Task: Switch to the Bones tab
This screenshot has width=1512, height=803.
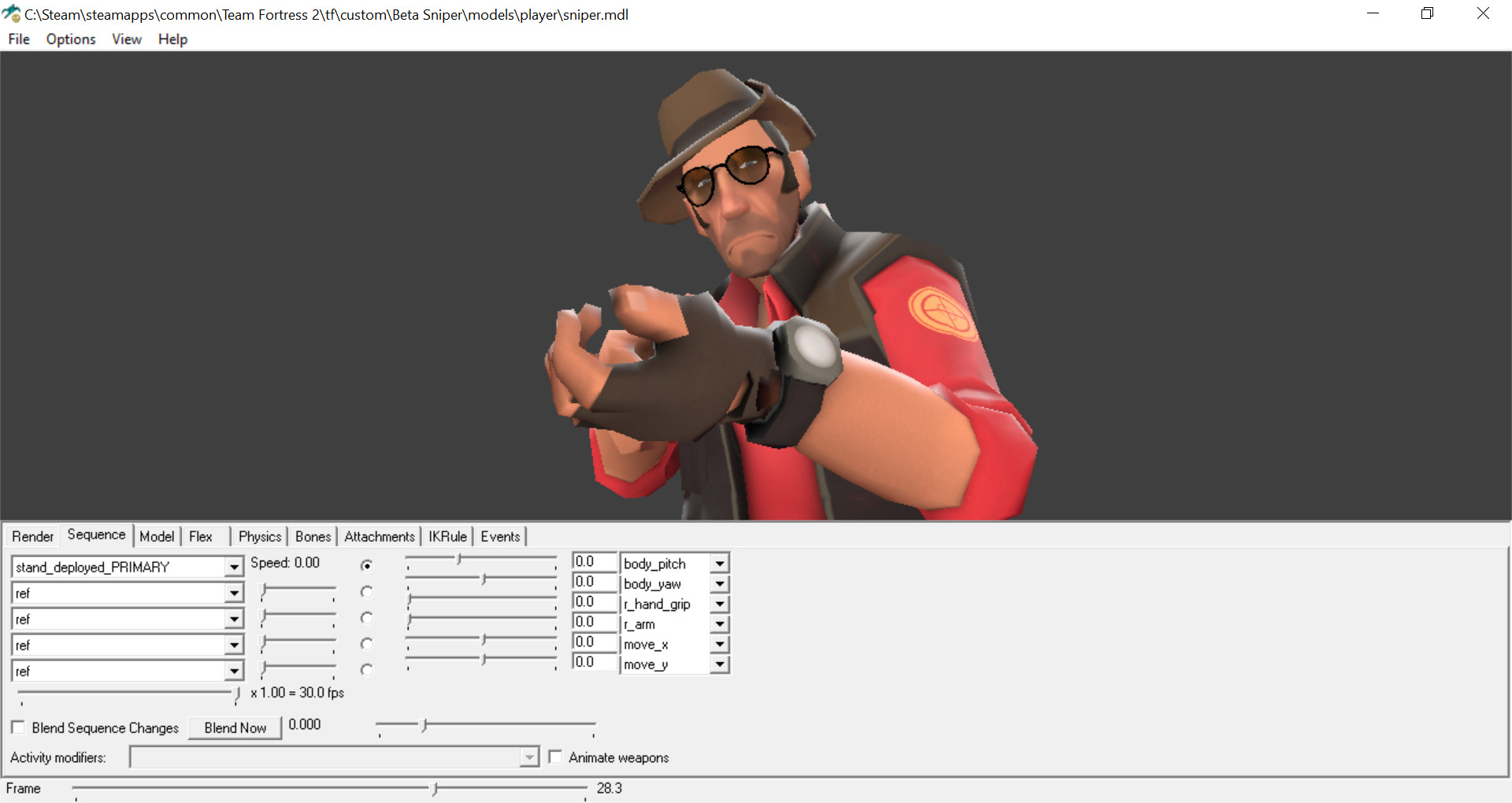Action: click(312, 536)
